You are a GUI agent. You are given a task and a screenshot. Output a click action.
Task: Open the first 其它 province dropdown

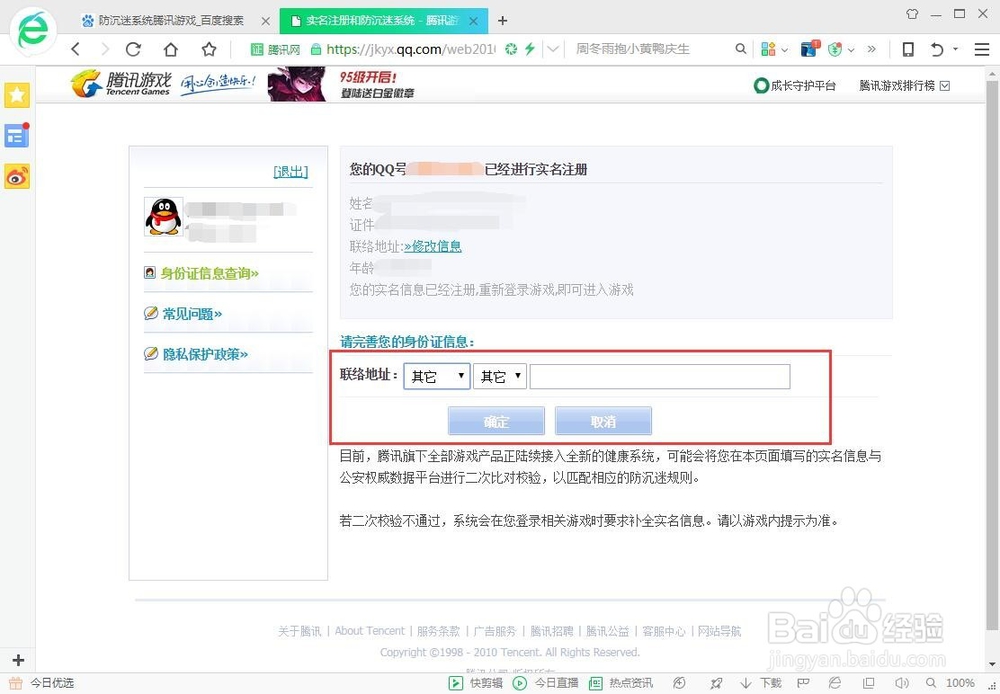437,376
